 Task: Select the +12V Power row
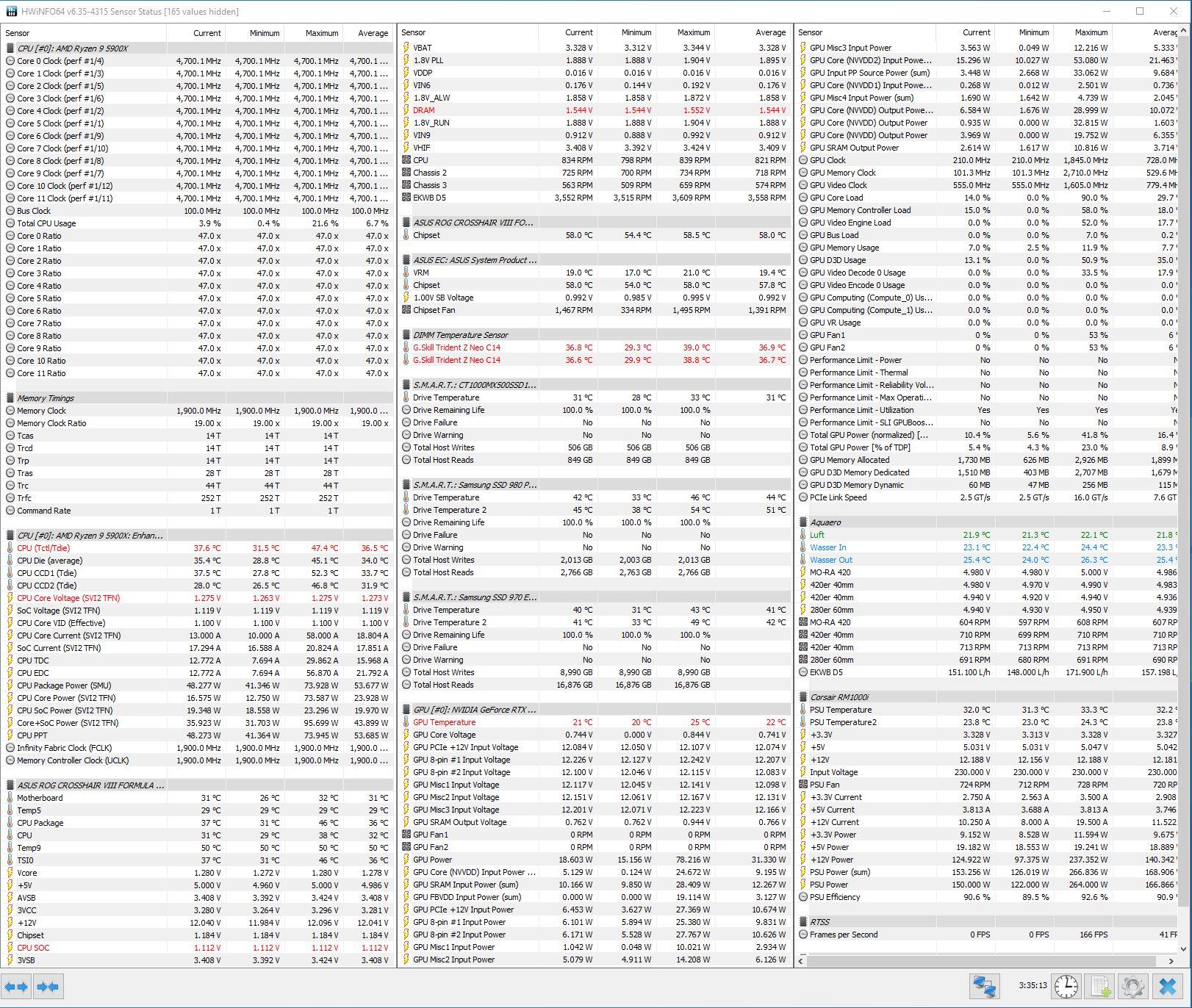click(x=986, y=860)
